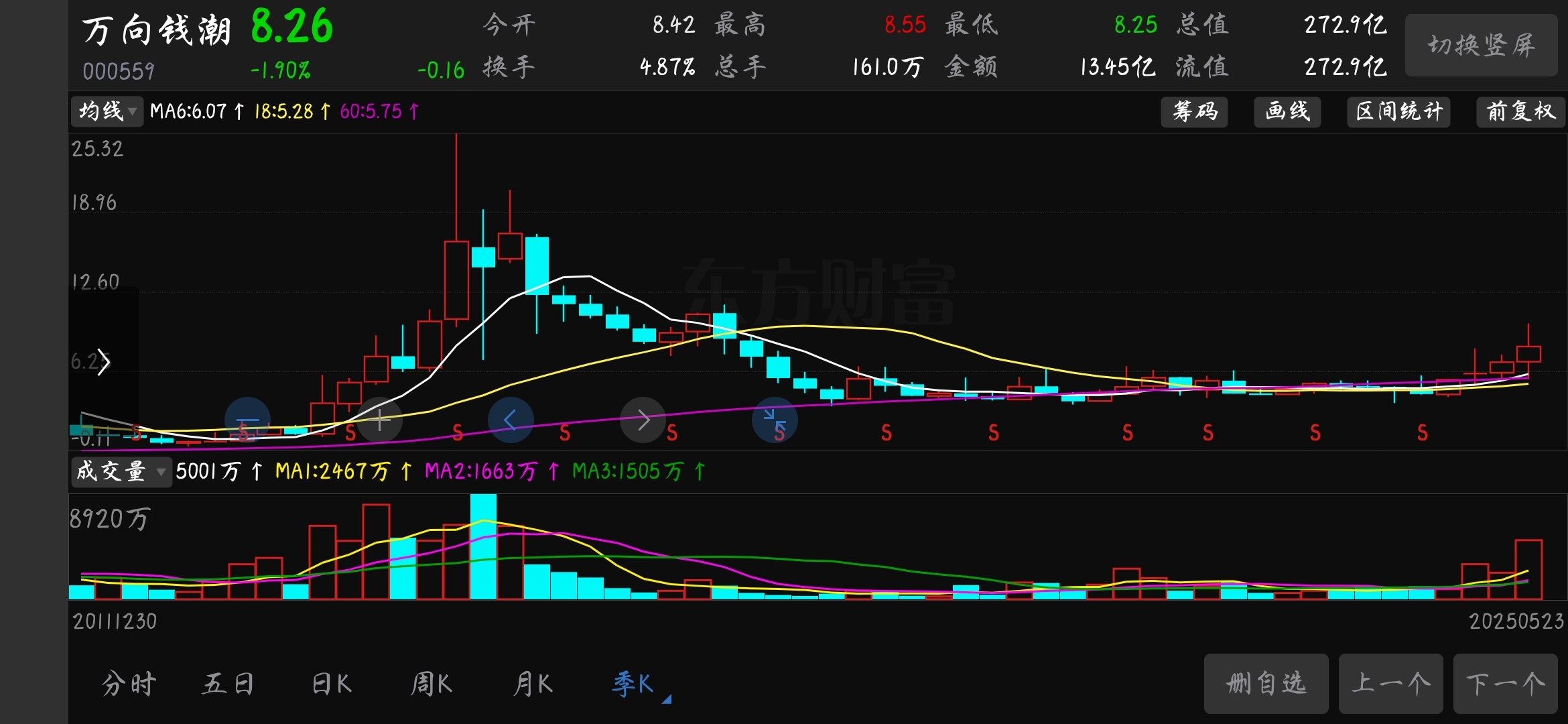Select the 季K period tab
This screenshot has height=724, width=1568.
tap(633, 684)
